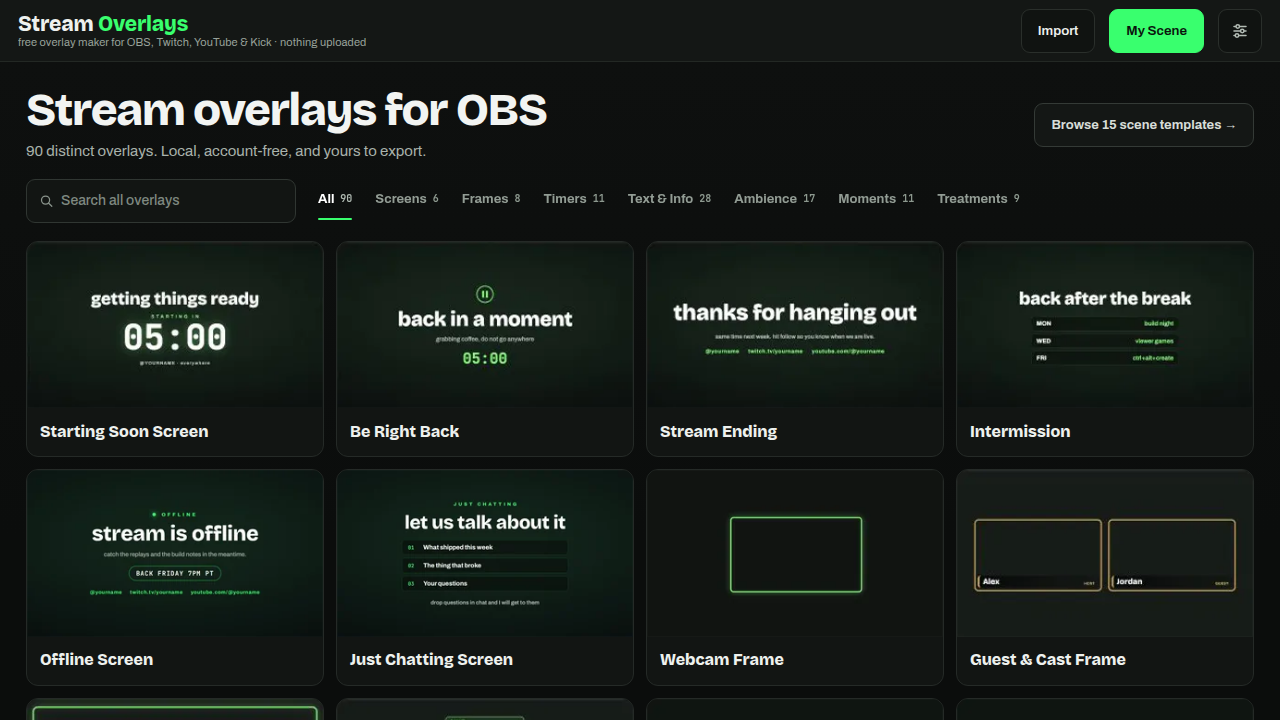Click the Import button
1280x720 pixels.
tap(1058, 31)
